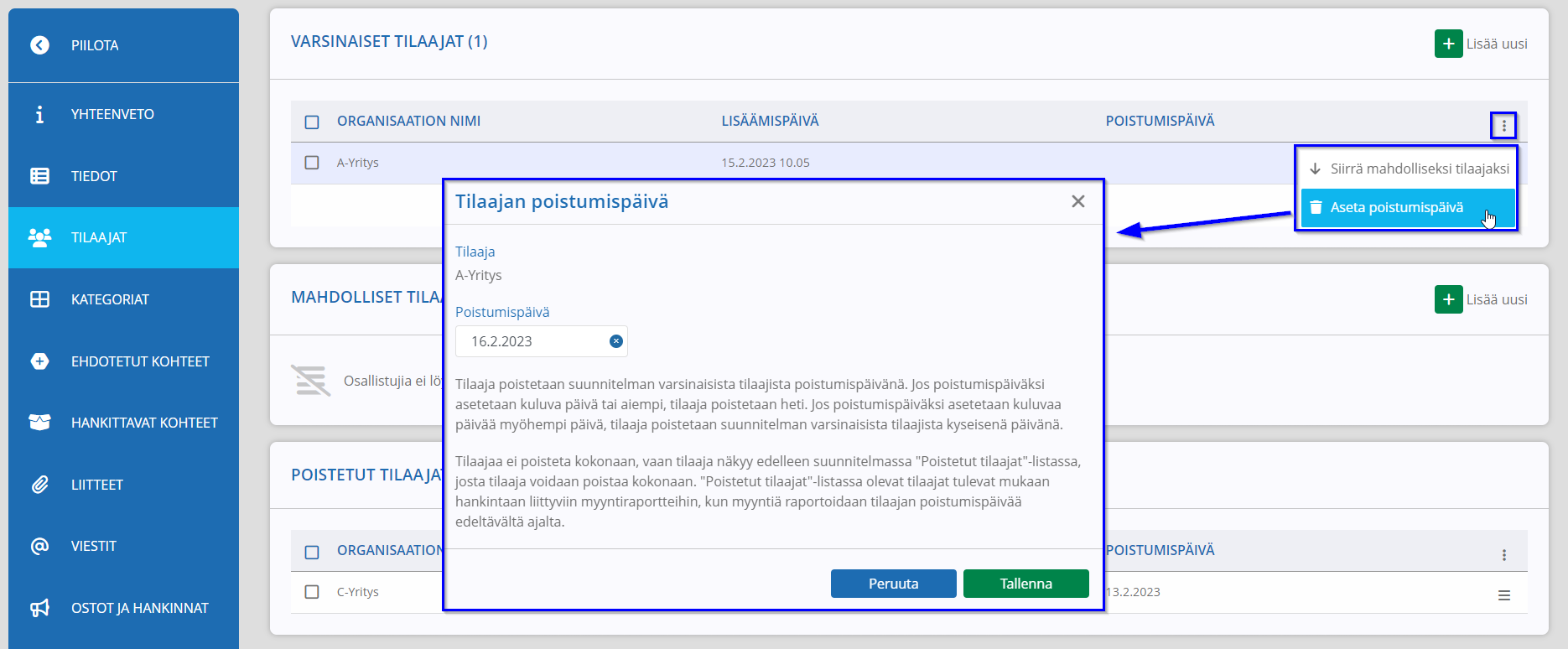This screenshot has width=1568, height=649.
Task: Open Ostot ja hankinnat megaphone icon
Action: point(39,608)
